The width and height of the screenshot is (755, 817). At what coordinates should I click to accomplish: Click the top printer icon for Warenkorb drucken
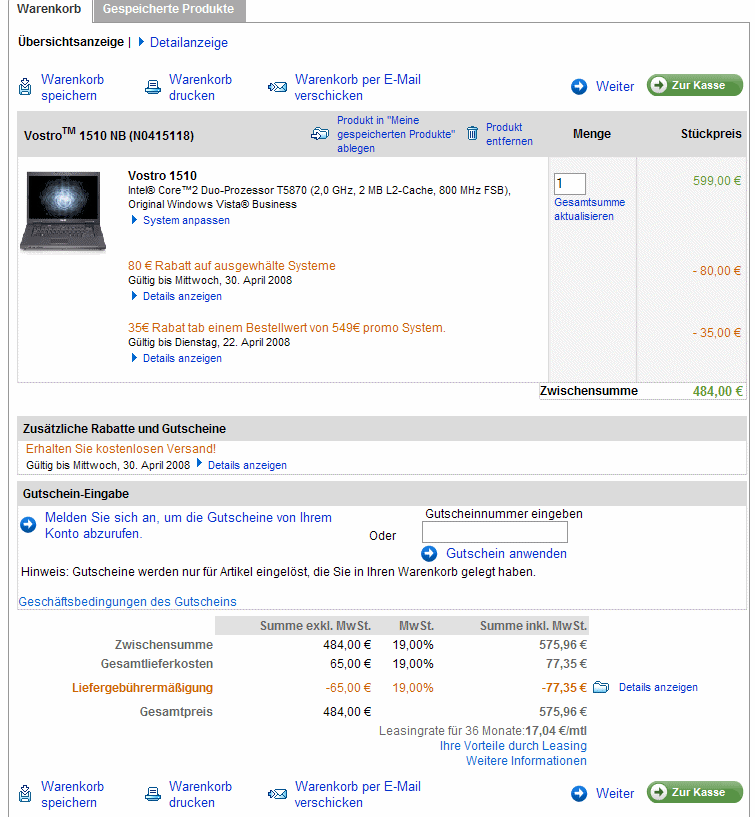[153, 87]
